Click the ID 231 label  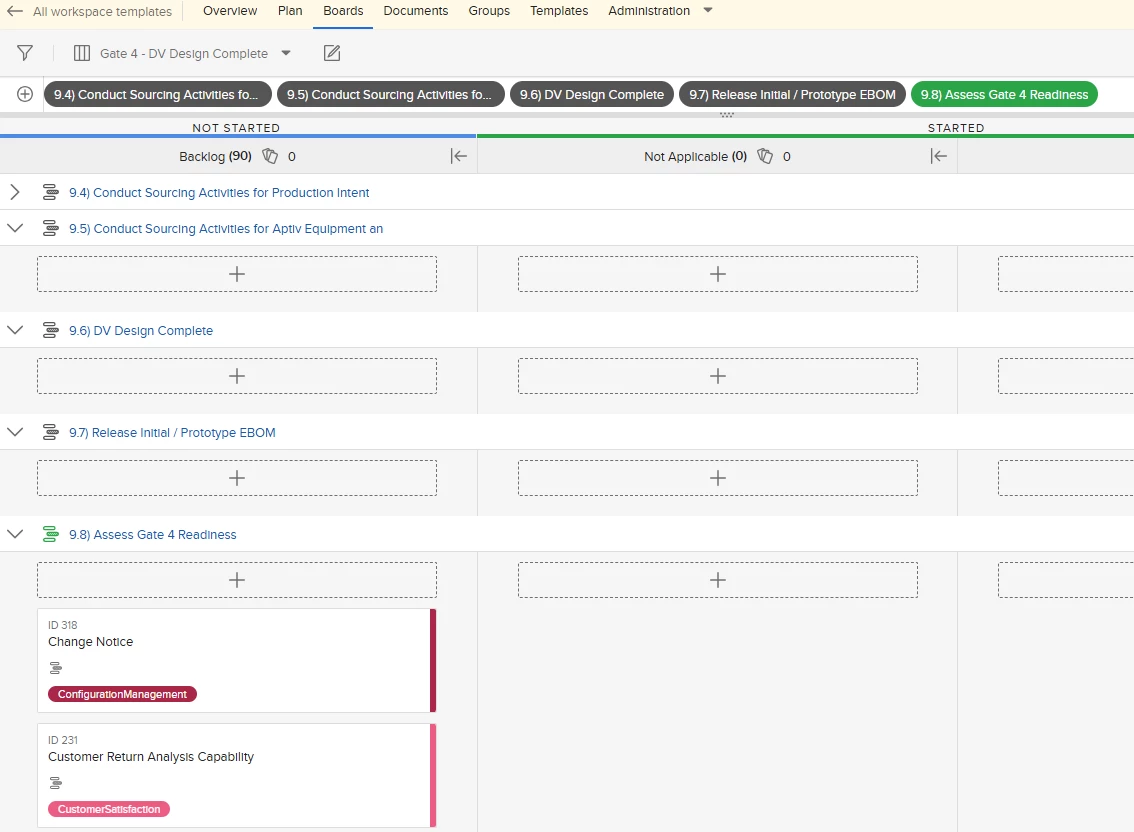[62, 740]
